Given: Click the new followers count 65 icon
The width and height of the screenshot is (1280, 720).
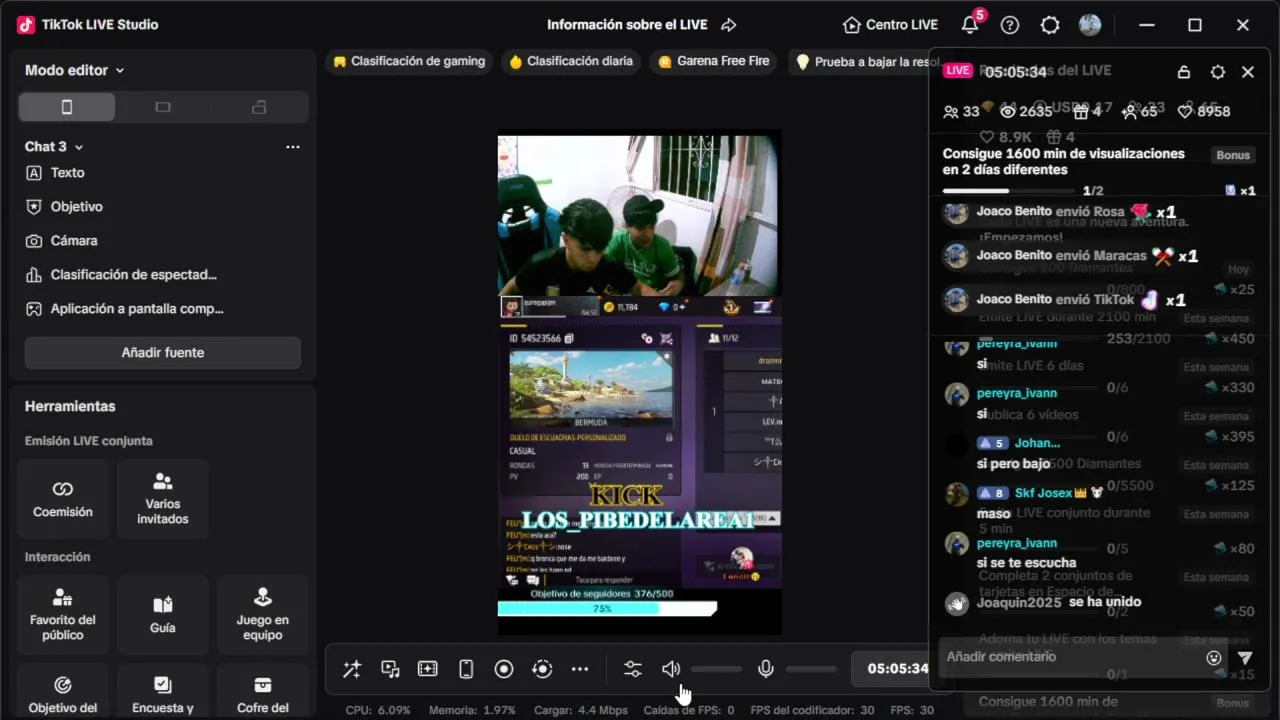Looking at the screenshot, I should point(1130,112).
